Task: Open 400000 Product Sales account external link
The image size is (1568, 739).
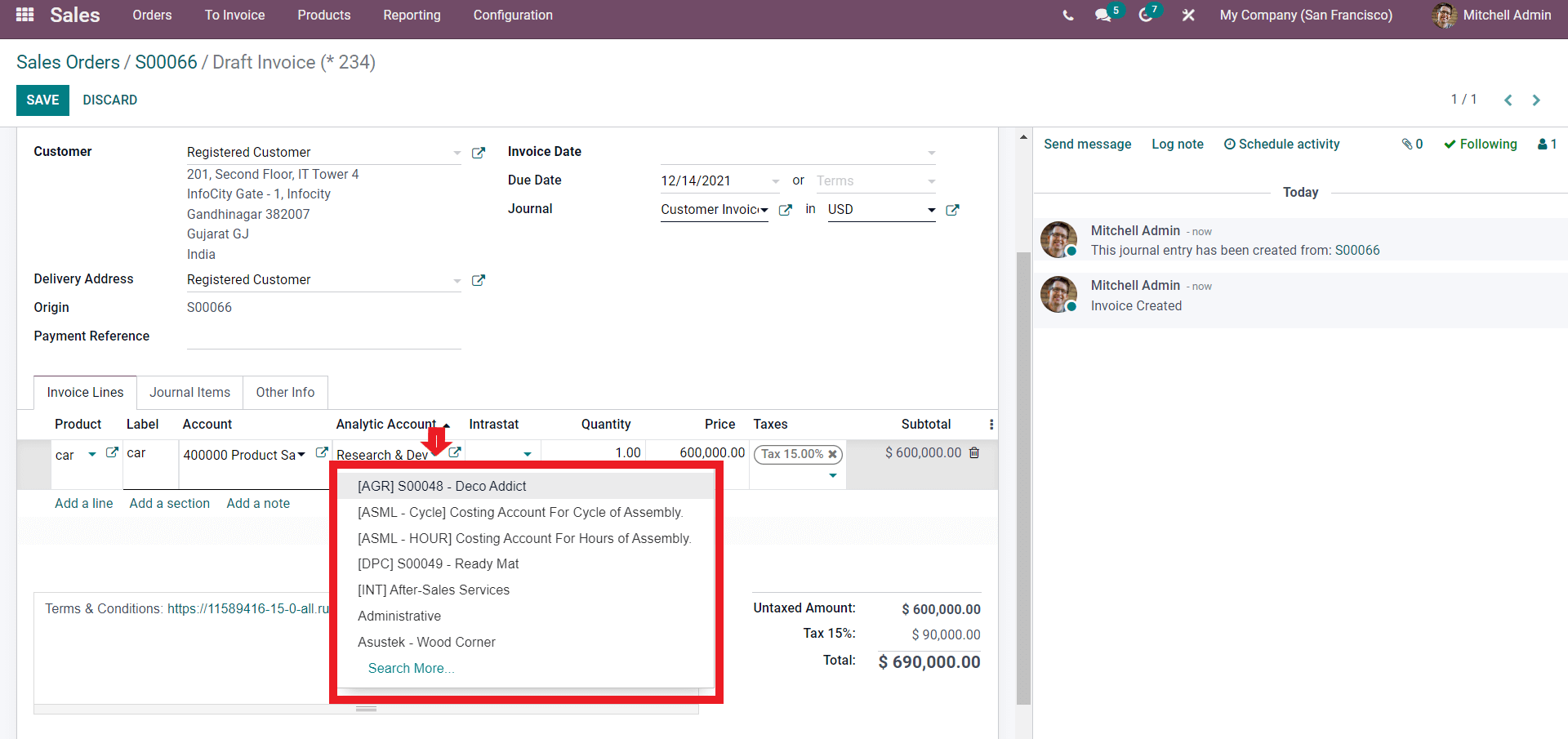Action: pyautogui.click(x=322, y=452)
